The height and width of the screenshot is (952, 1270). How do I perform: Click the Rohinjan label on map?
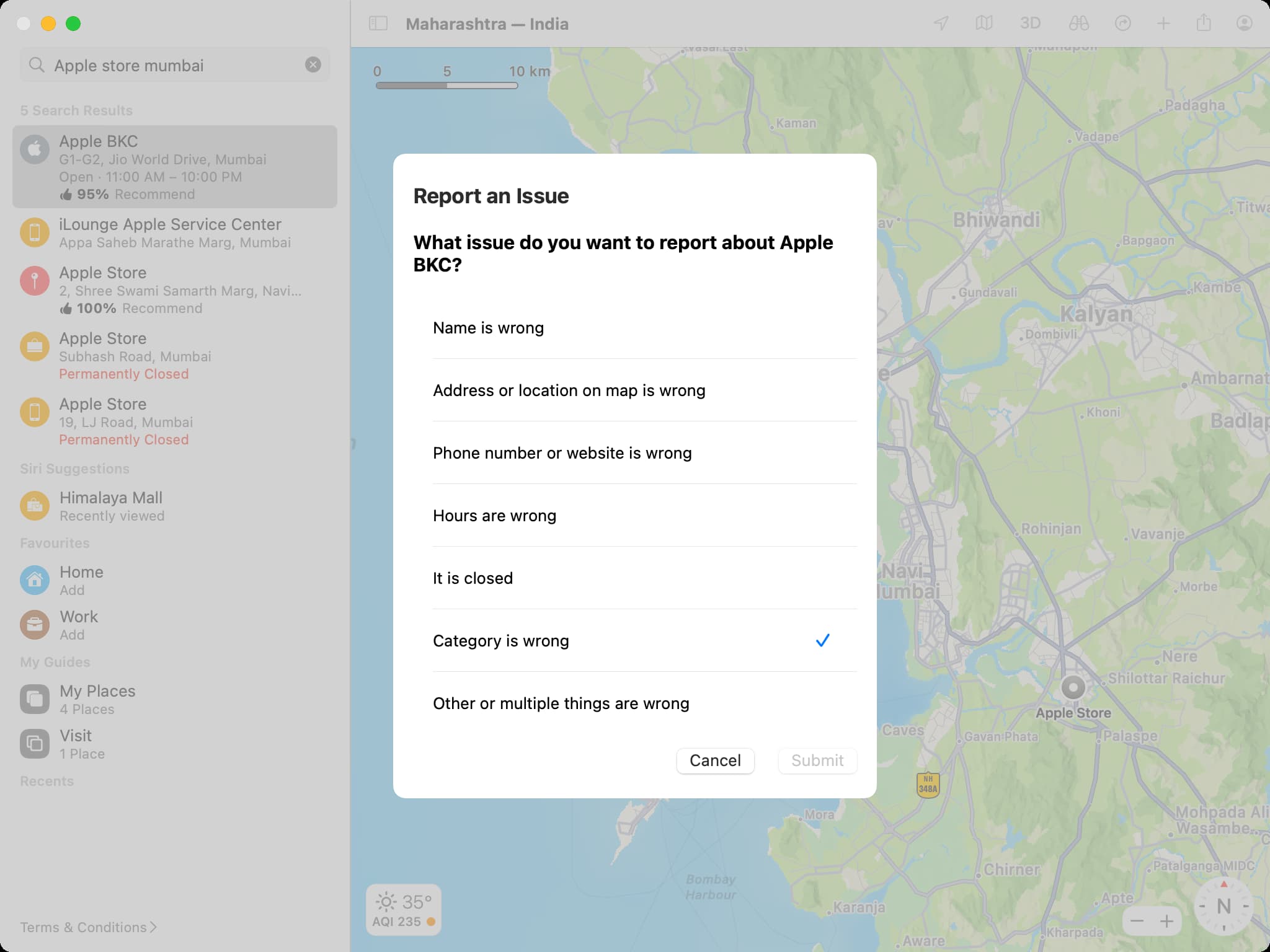click(1051, 529)
